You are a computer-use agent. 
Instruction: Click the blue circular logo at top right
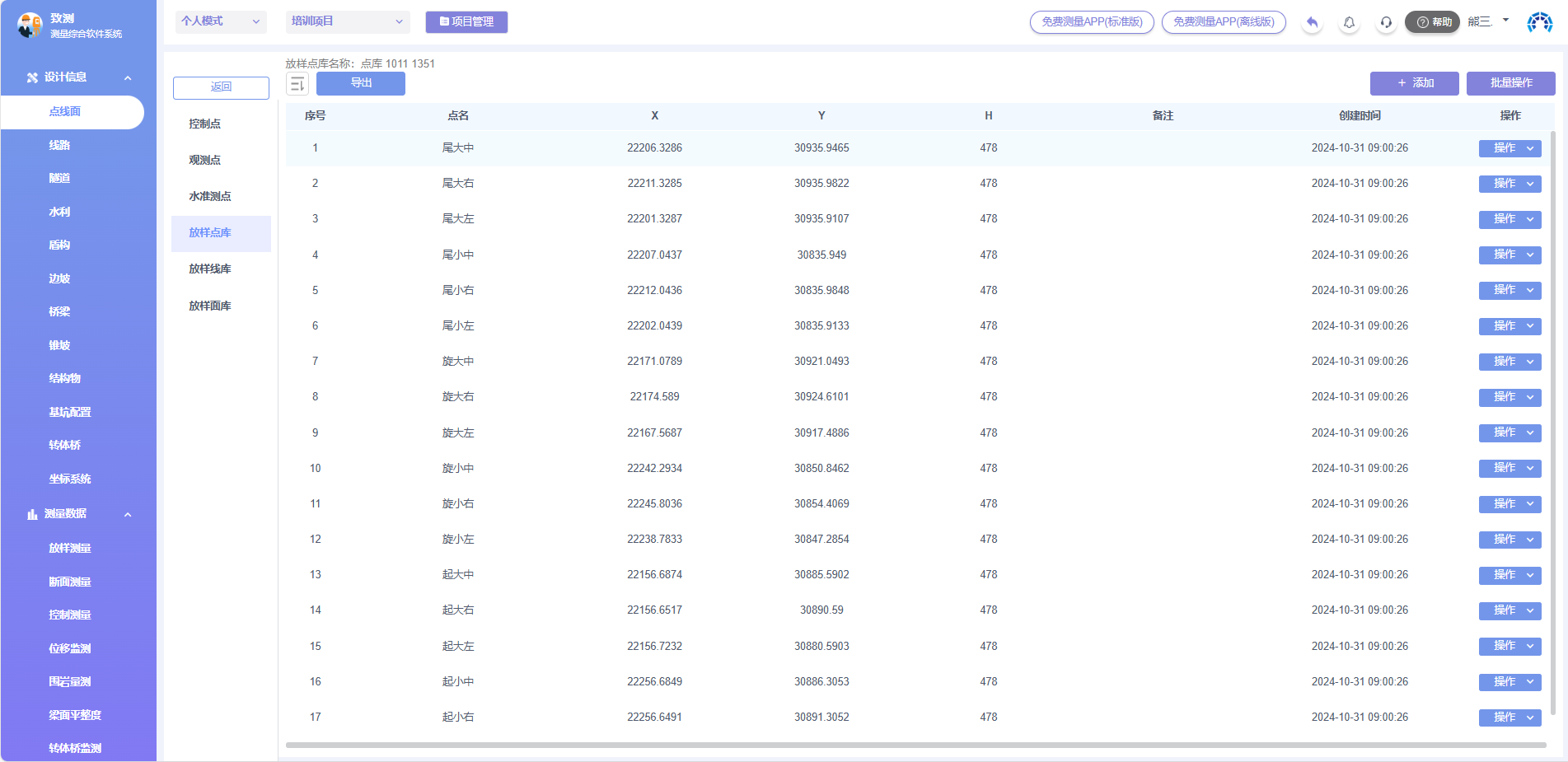[x=1539, y=22]
